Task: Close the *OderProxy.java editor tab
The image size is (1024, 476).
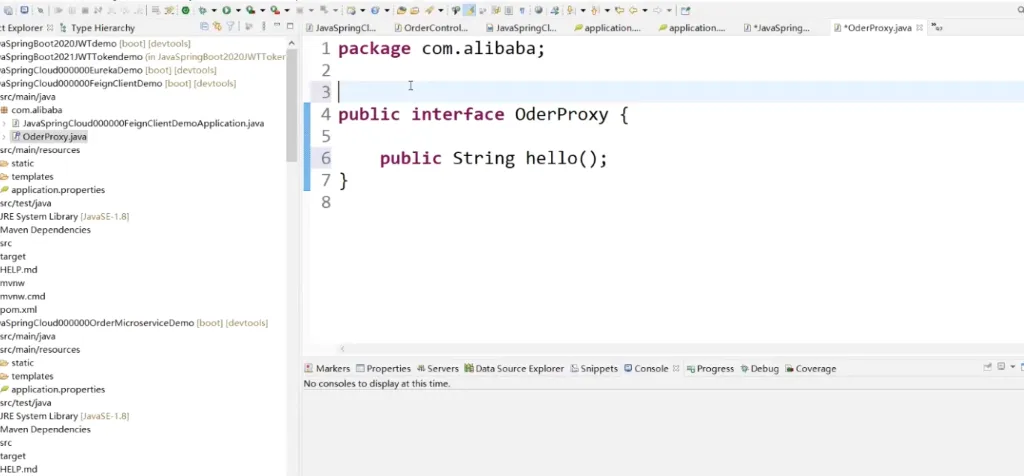Action: pyautogui.click(x=919, y=28)
